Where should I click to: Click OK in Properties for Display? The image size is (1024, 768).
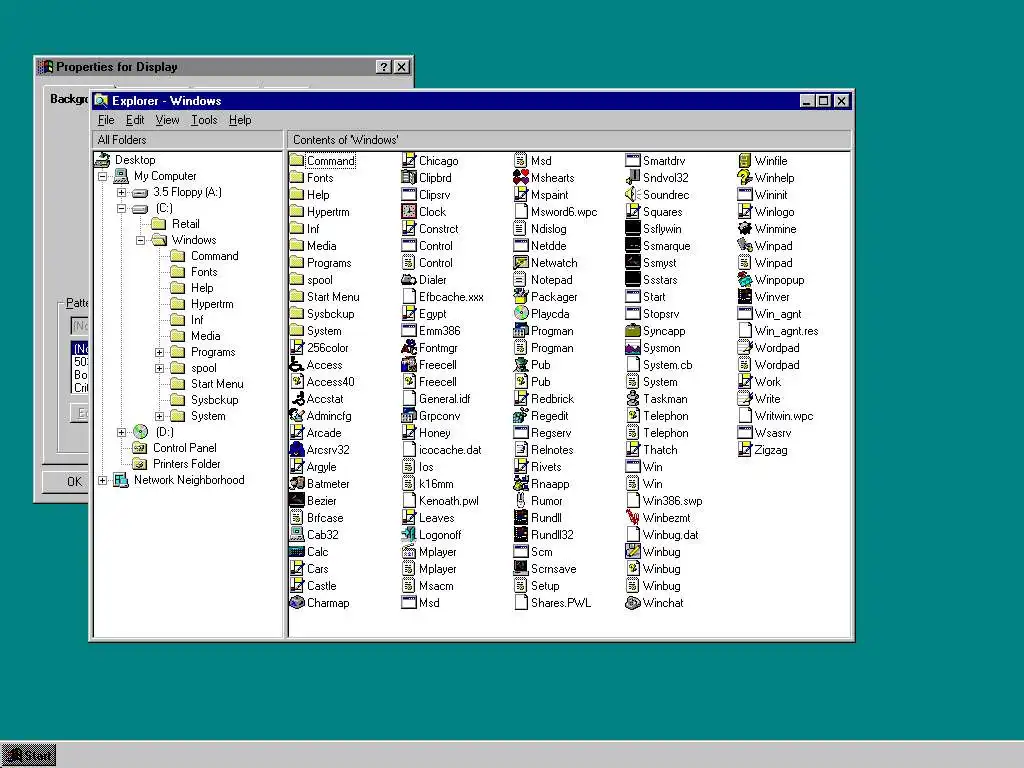pos(66,481)
